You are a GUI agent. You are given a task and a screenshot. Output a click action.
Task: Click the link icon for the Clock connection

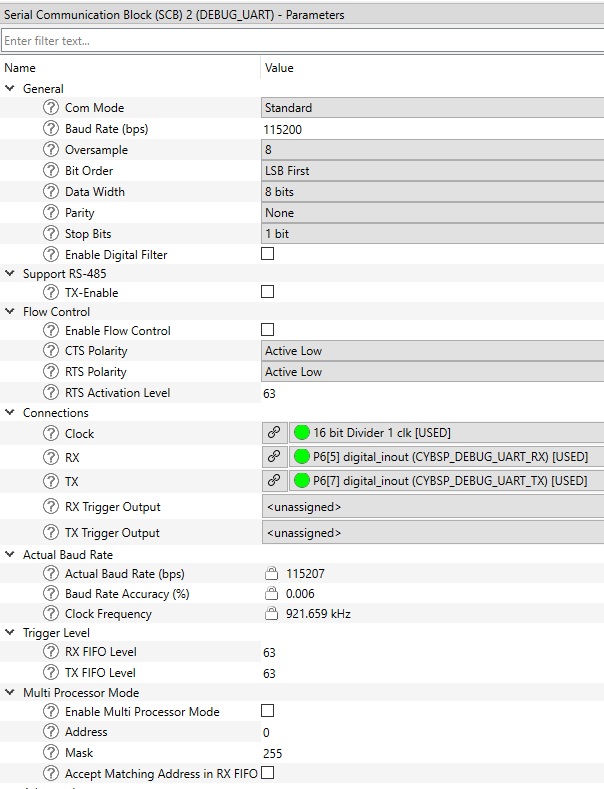click(x=273, y=433)
